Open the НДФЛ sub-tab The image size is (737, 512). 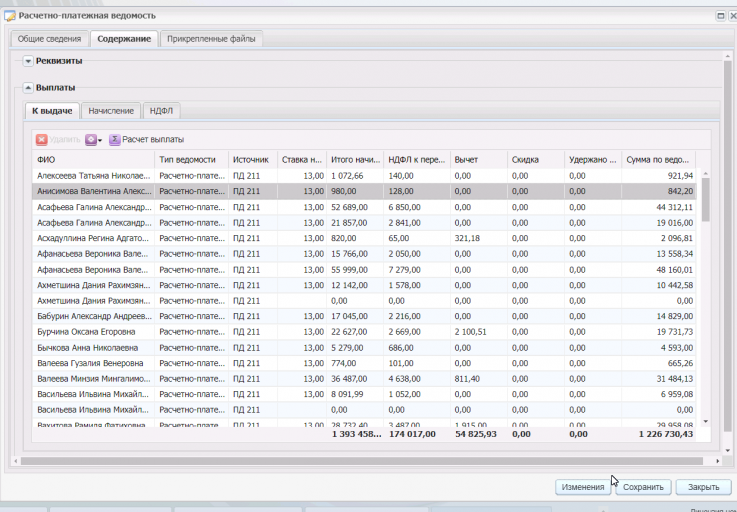(161, 111)
